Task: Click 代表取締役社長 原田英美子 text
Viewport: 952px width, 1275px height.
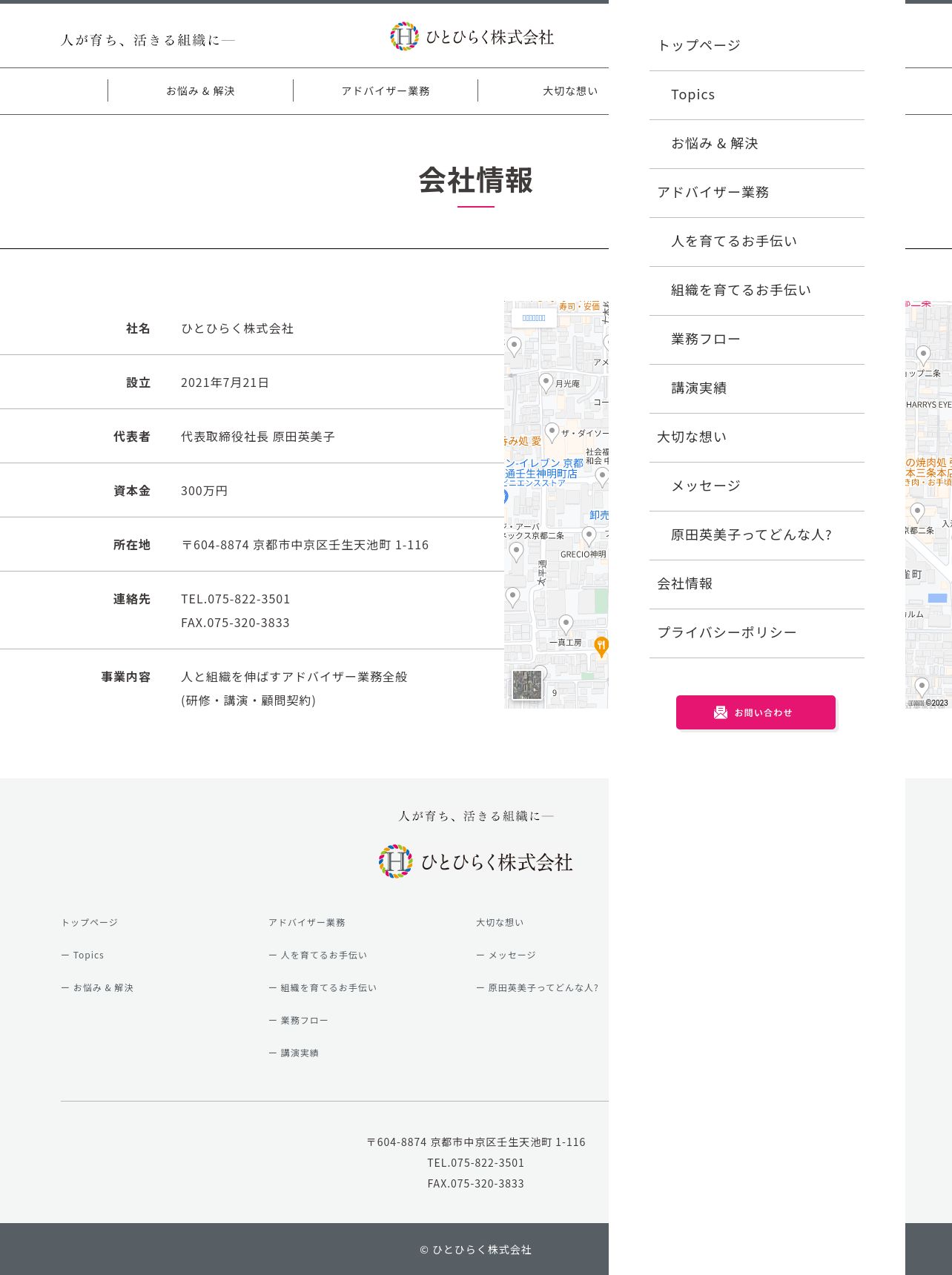Action: click(x=258, y=437)
